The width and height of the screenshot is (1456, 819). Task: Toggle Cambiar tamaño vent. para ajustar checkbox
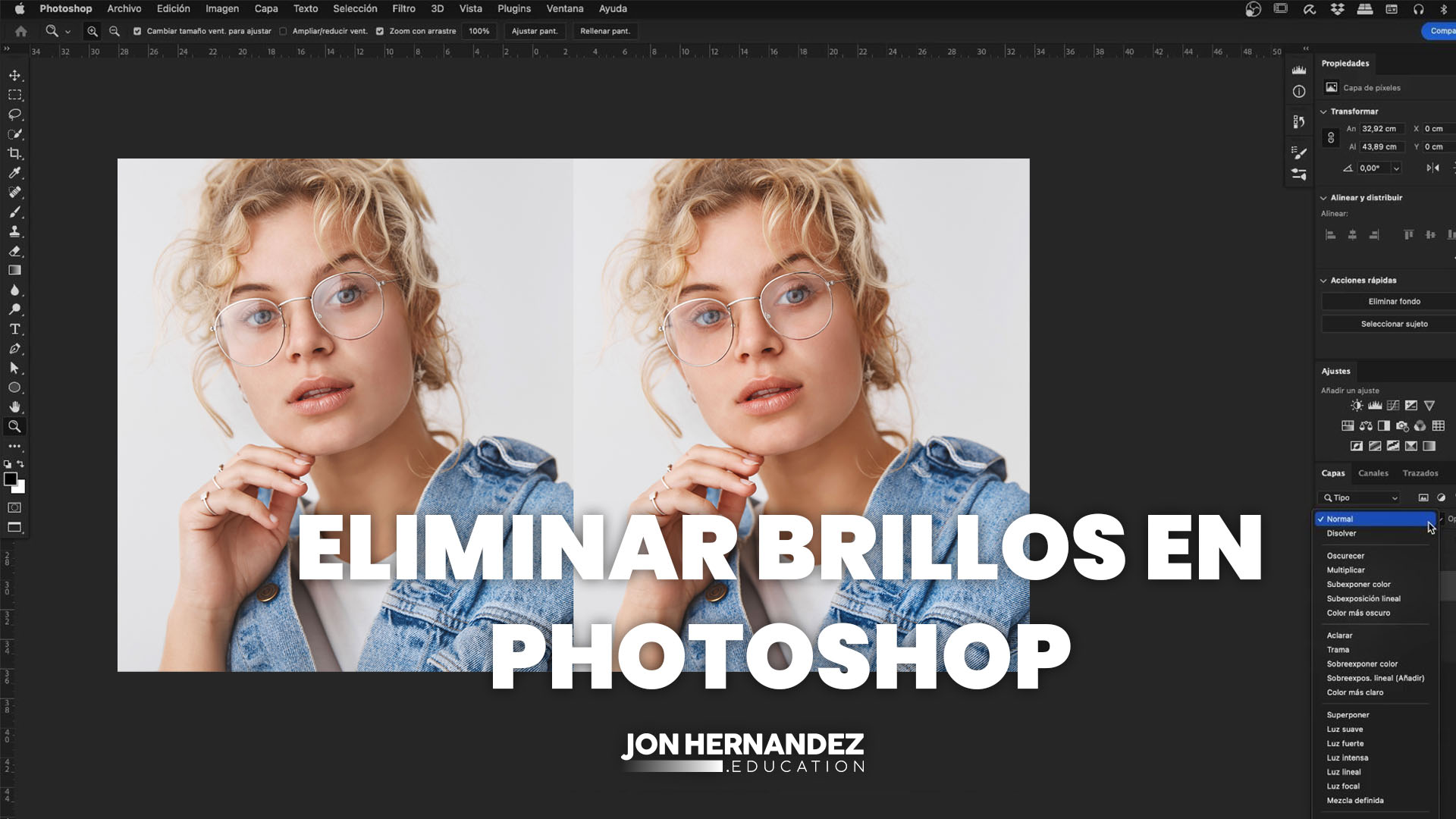click(x=137, y=31)
